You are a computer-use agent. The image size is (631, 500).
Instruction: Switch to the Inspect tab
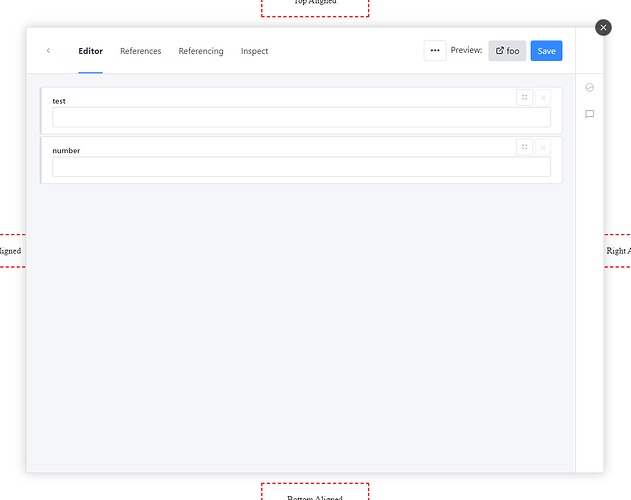[x=254, y=51]
